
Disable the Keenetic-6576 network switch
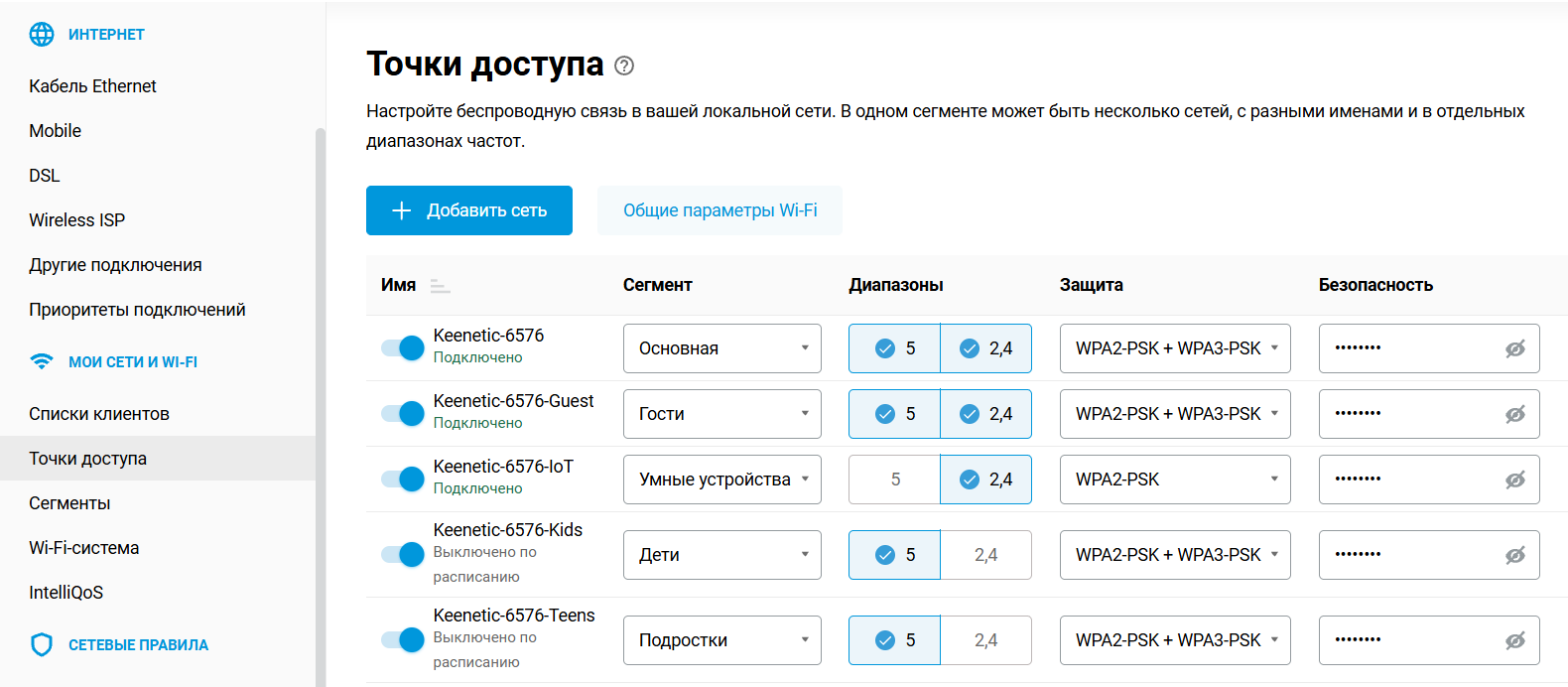point(403,347)
